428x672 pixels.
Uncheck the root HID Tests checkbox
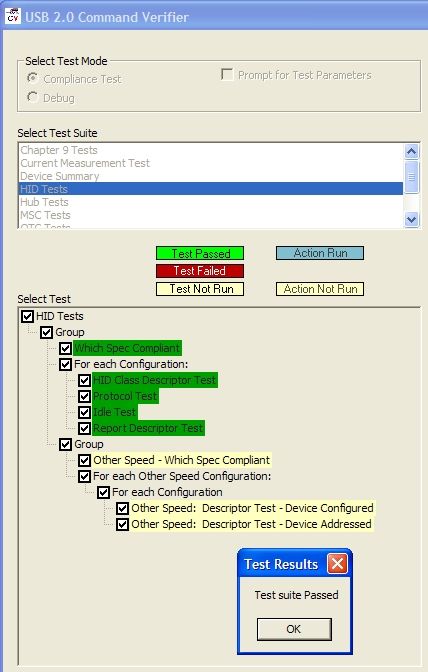click(x=27, y=316)
